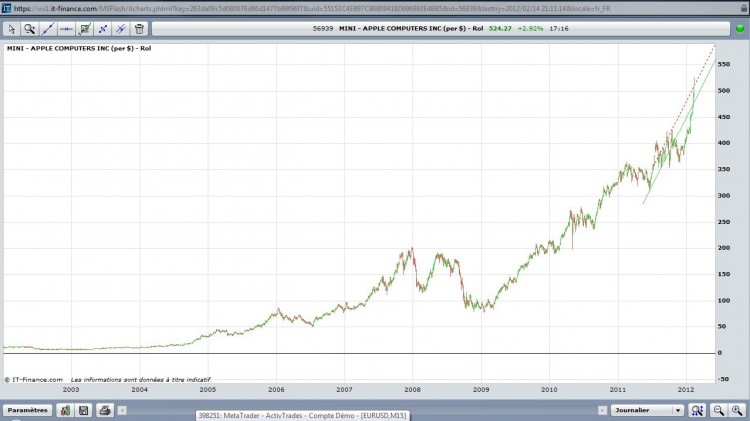Open the Paramètres settings
The width and height of the screenshot is (750, 421).
pyautogui.click(x=28, y=410)
